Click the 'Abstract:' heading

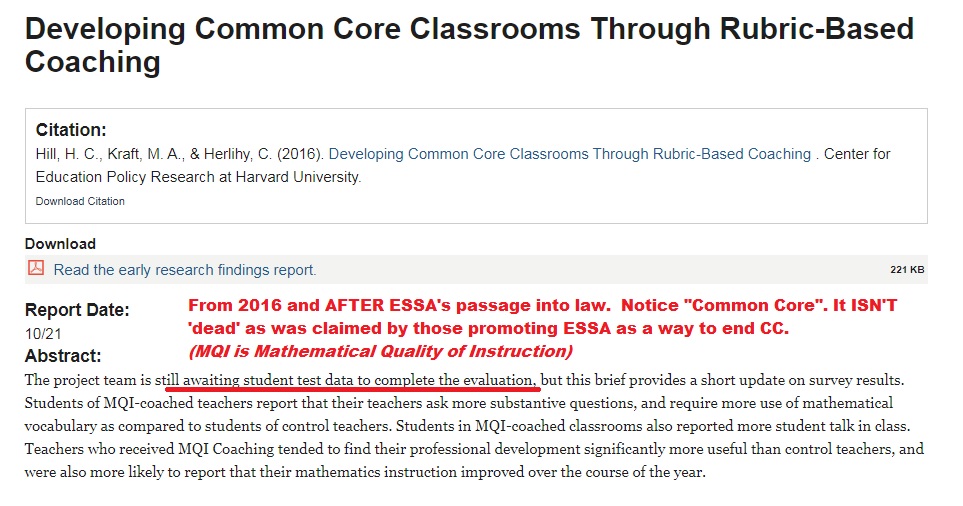(63, 356)
